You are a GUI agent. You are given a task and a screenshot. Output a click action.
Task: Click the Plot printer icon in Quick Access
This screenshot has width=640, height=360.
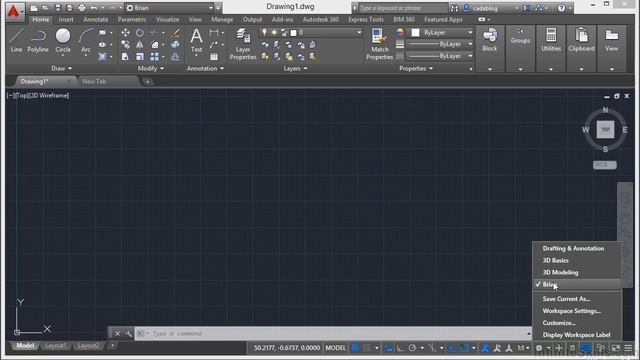(82, 8)
